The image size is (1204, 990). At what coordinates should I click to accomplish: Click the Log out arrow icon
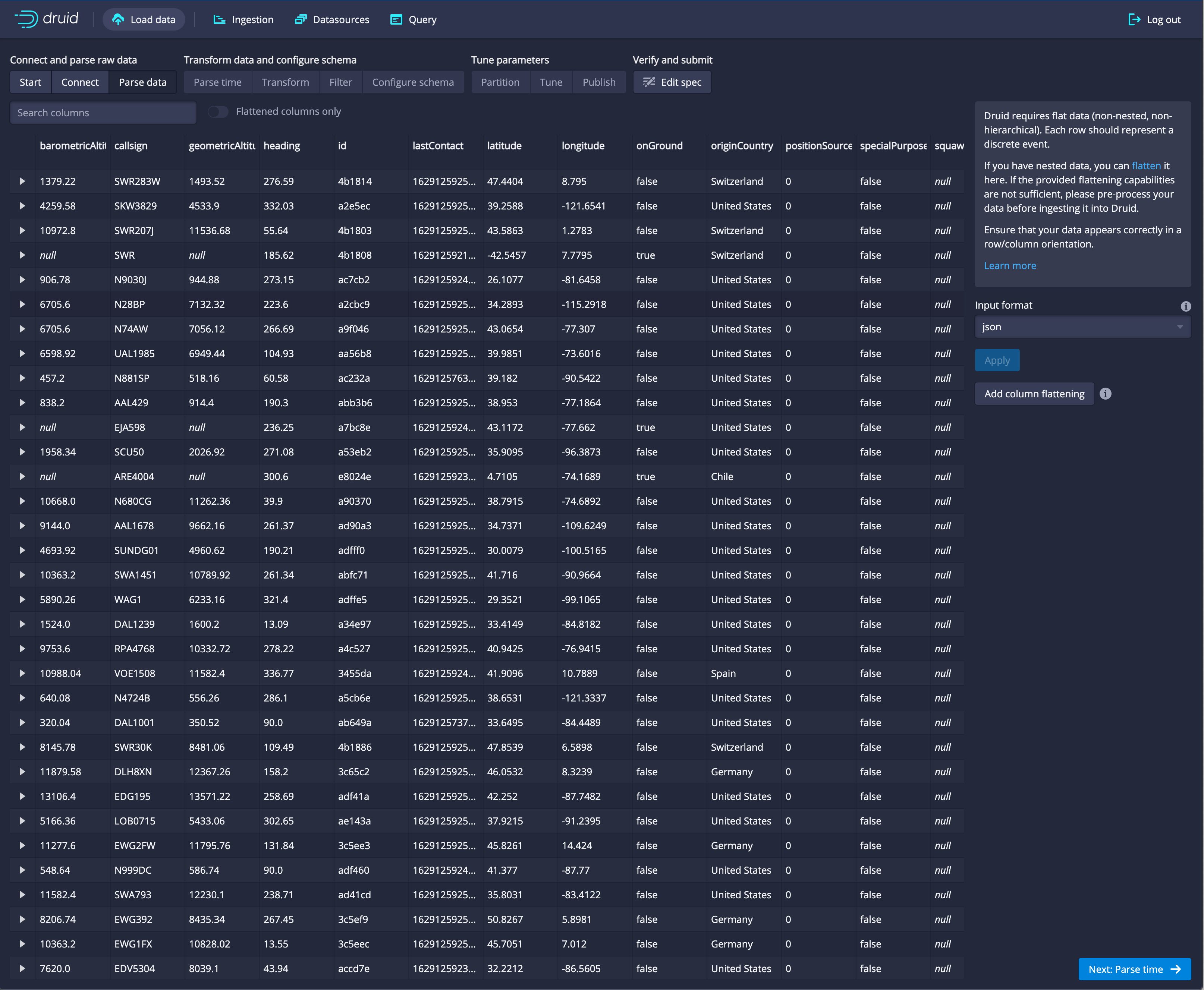[x=1134, y=19]
